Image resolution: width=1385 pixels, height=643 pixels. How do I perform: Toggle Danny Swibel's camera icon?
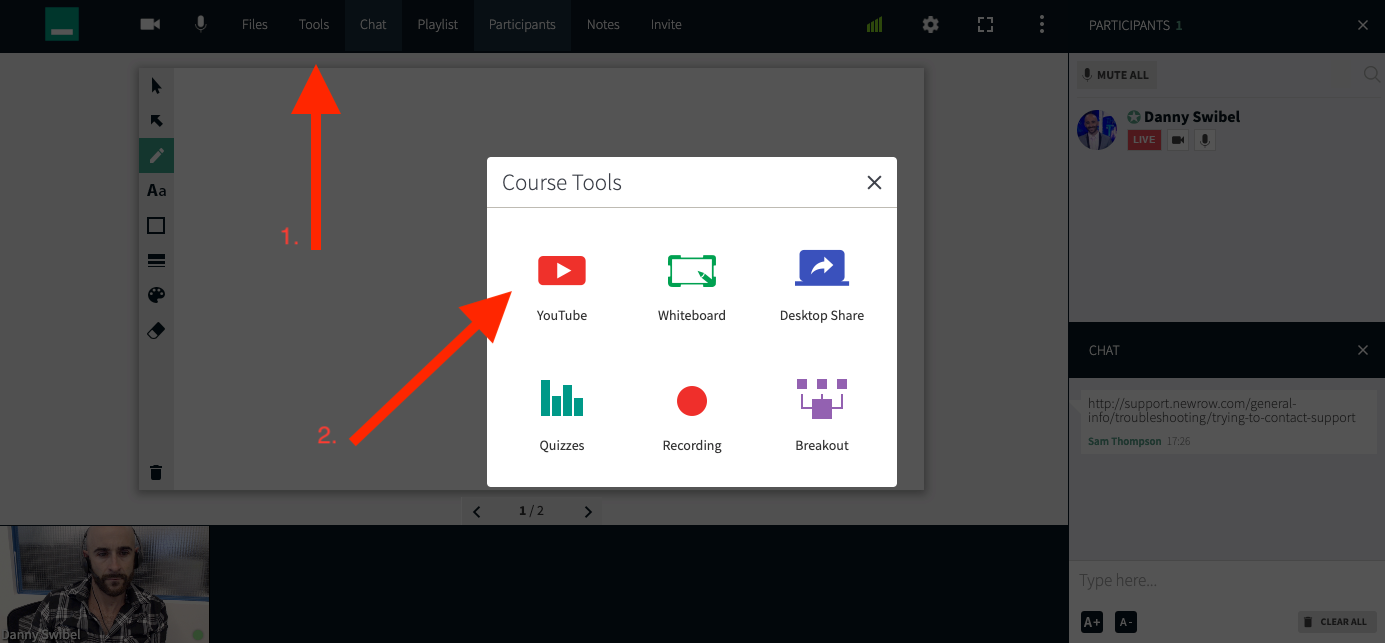[x=1178, y=140]
